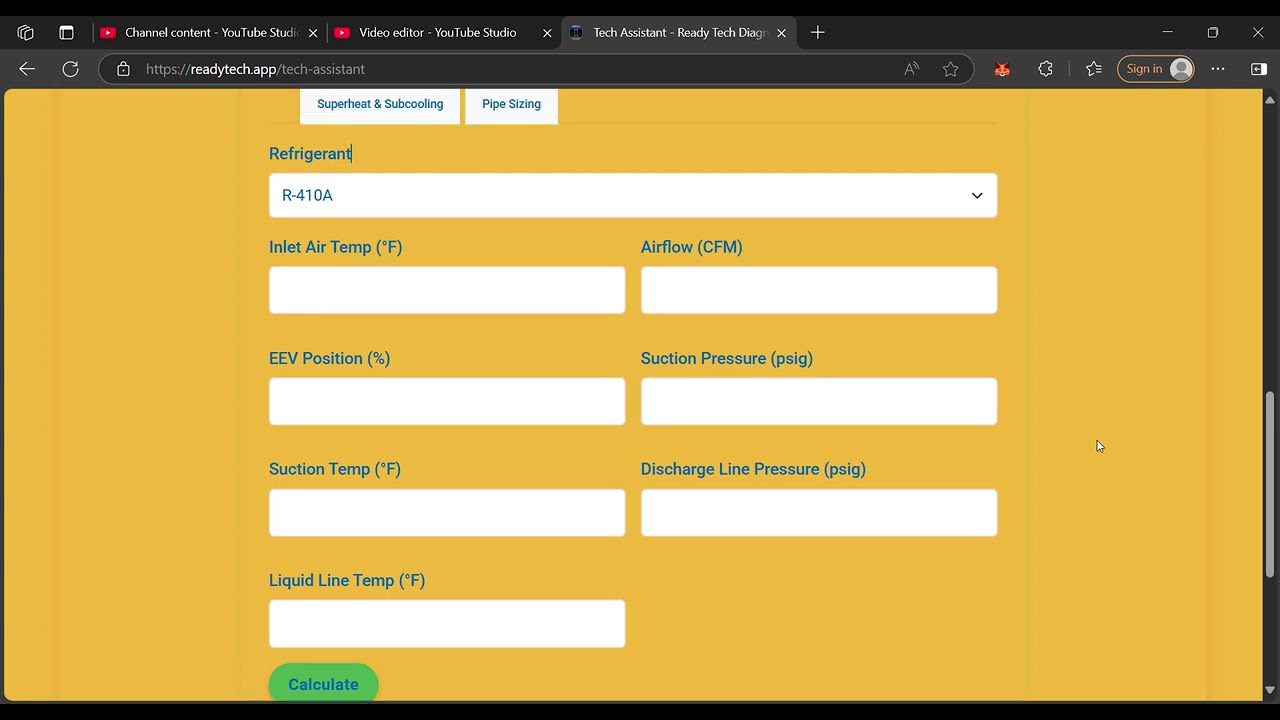Minimize the browser window
Image resolution: width=1280 pixels, height=720 pixels.
pyautogui.click(x=1167, y=33)
